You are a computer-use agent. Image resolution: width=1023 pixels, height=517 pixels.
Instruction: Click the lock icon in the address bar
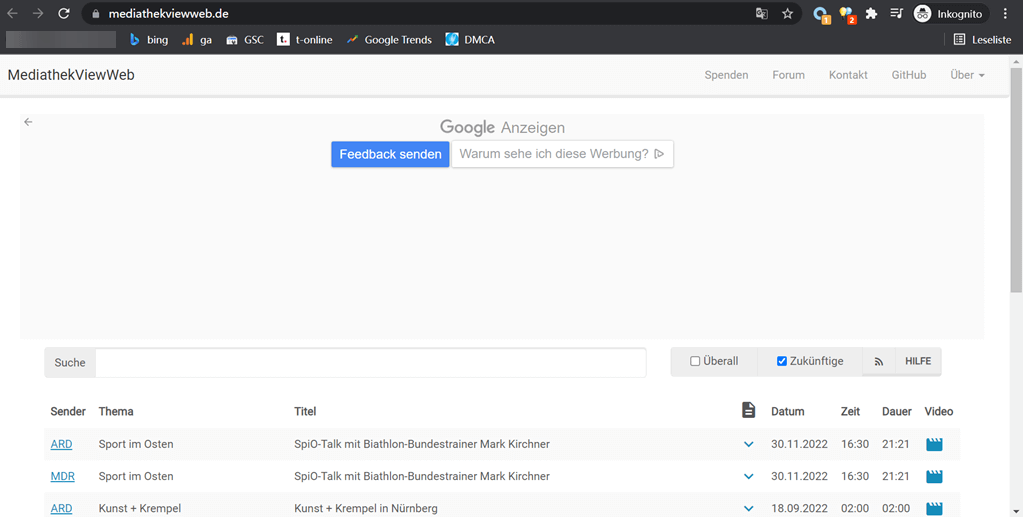(x=96, y=14)
